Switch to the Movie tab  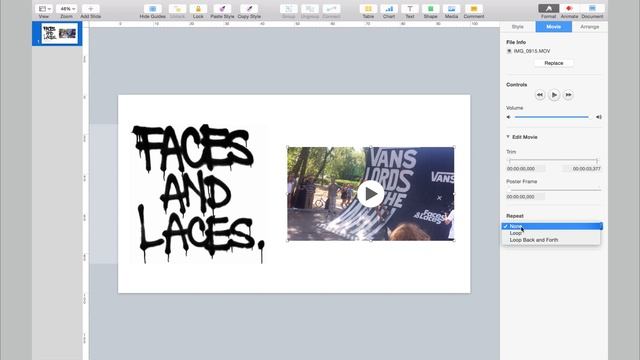coord(553,27)
